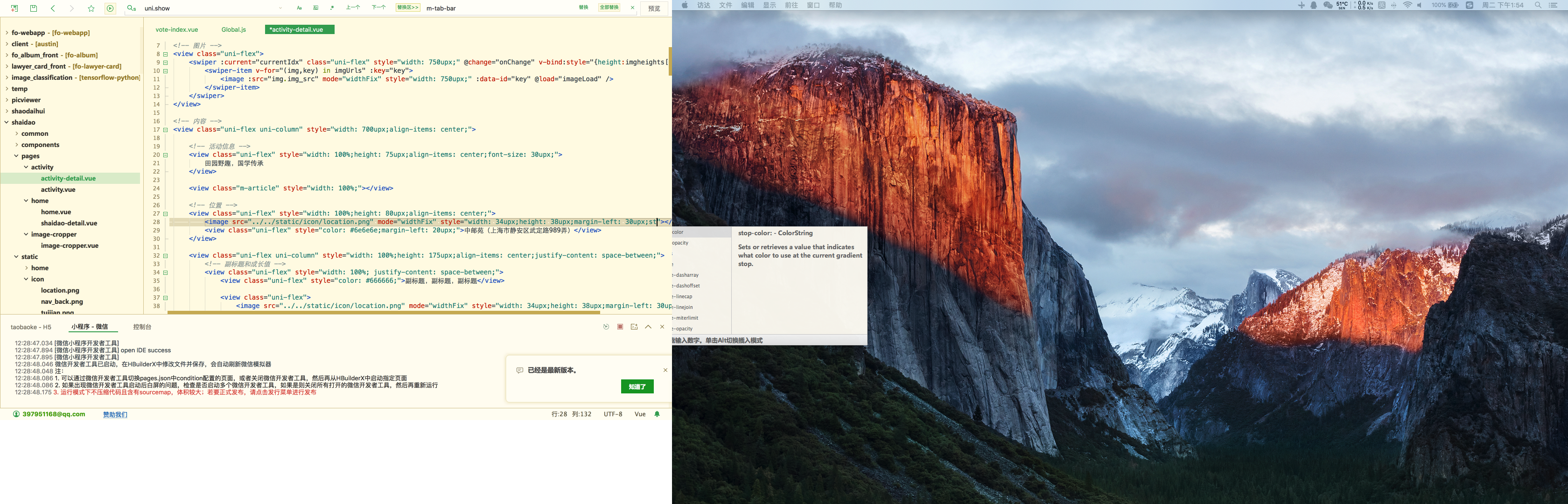The image size is (1568, 504).
Task: Open new terminal icon in console panel
Action: [x=634, y=327]
